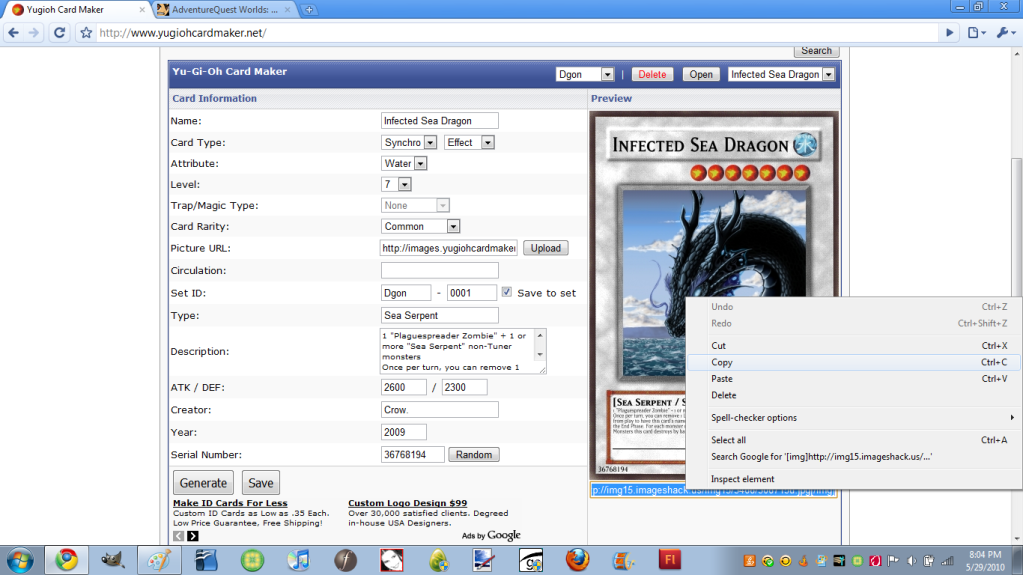
Task: Open the Common card rarity dropdown
Action: (421, 227)
